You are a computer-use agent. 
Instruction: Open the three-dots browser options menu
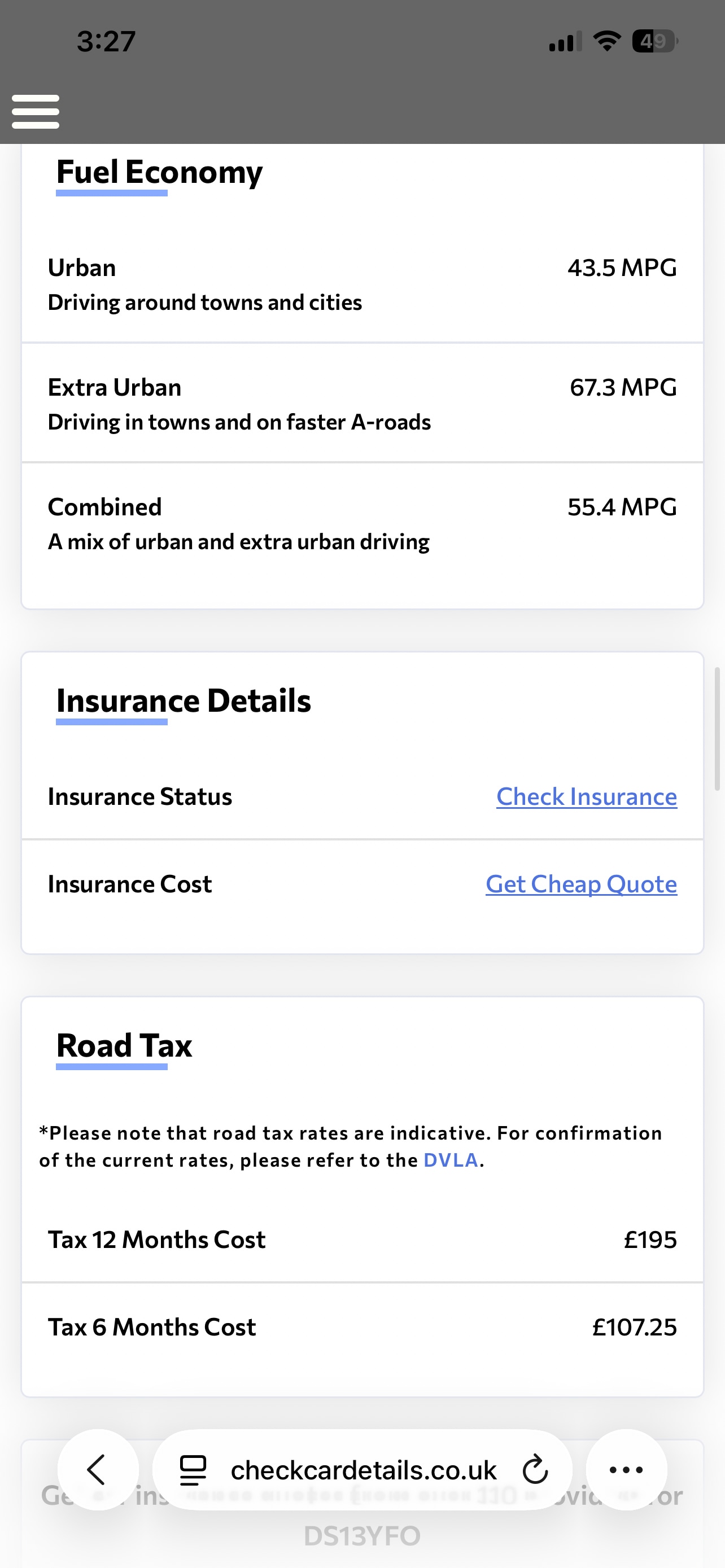click(626, 1470)
